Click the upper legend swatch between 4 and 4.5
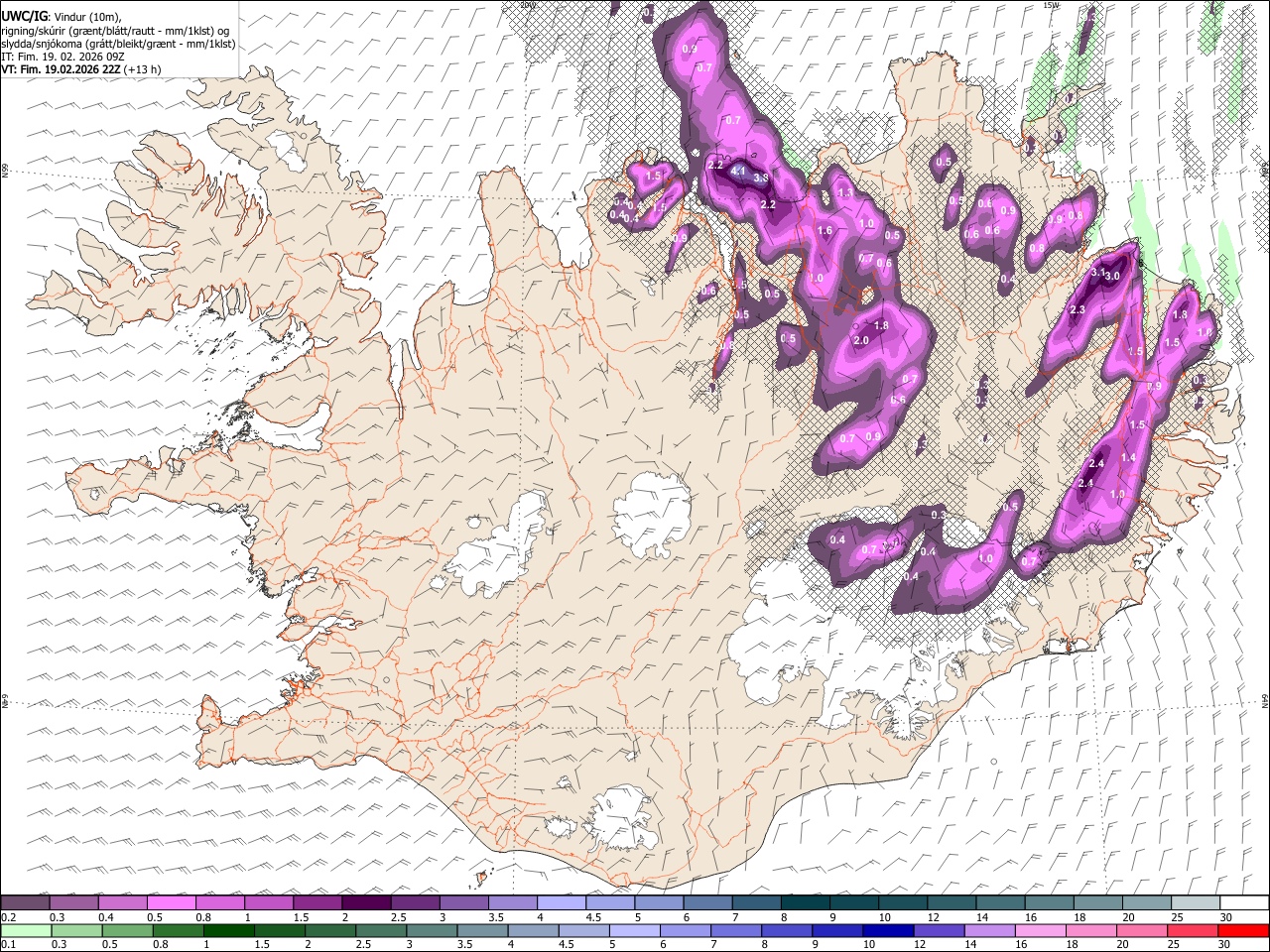The width and height of the screenshot is (1270, 952). coord(562,902)
